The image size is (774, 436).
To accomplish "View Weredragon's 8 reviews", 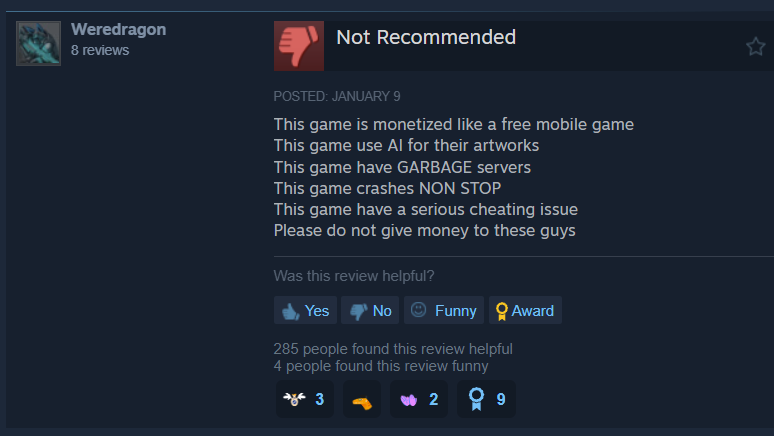I will pos(100,50).
